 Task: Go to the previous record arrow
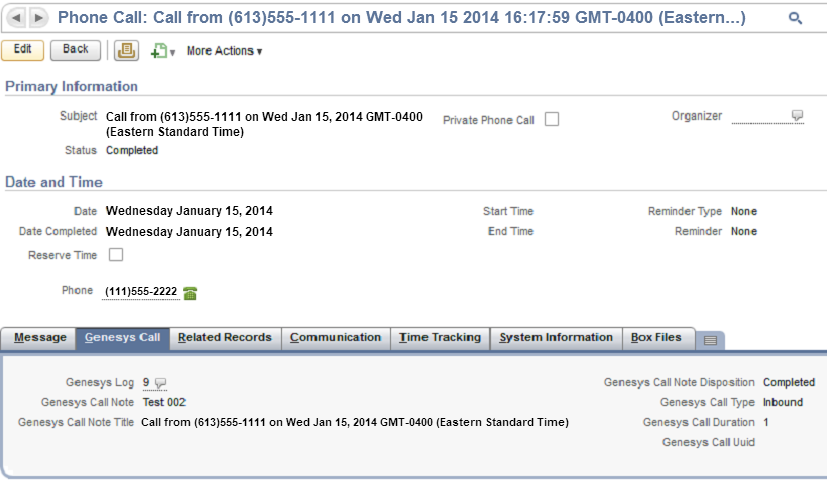tap(17, 18)
